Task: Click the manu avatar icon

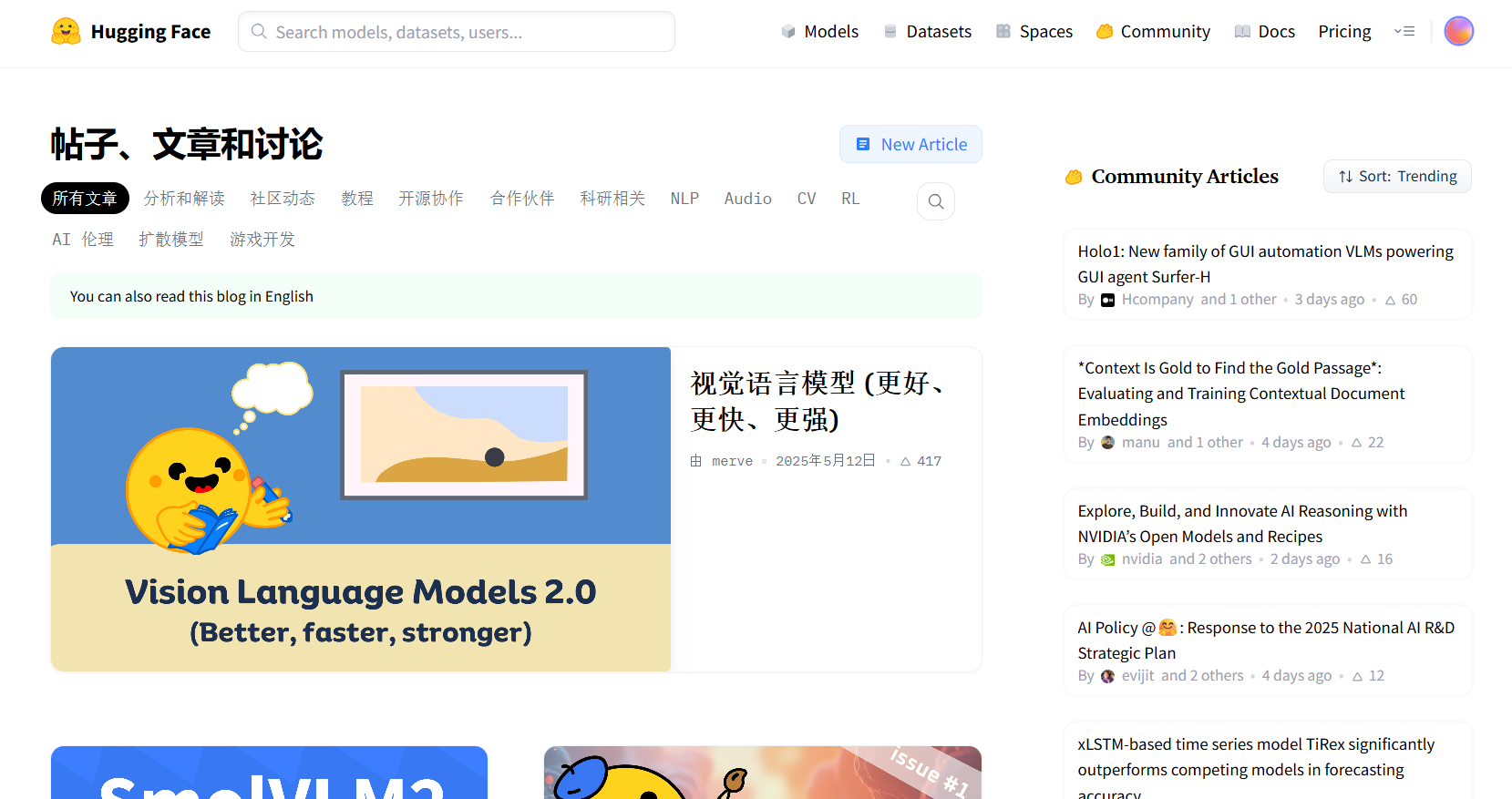Action: click(1107, 443)
